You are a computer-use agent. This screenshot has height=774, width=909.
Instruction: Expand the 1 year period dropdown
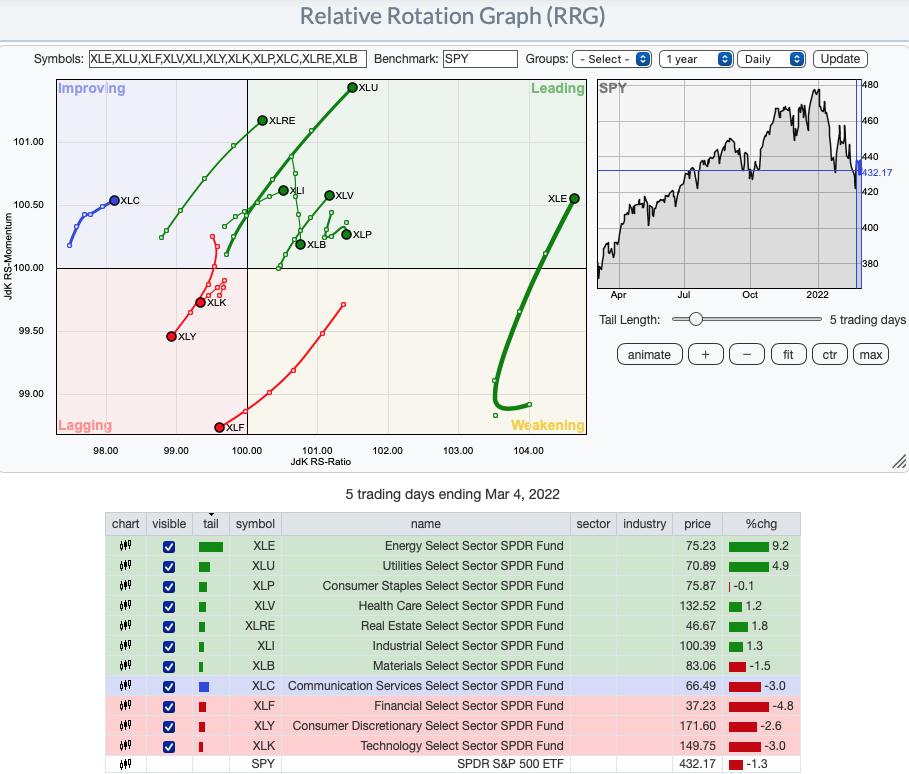(697, 59)
